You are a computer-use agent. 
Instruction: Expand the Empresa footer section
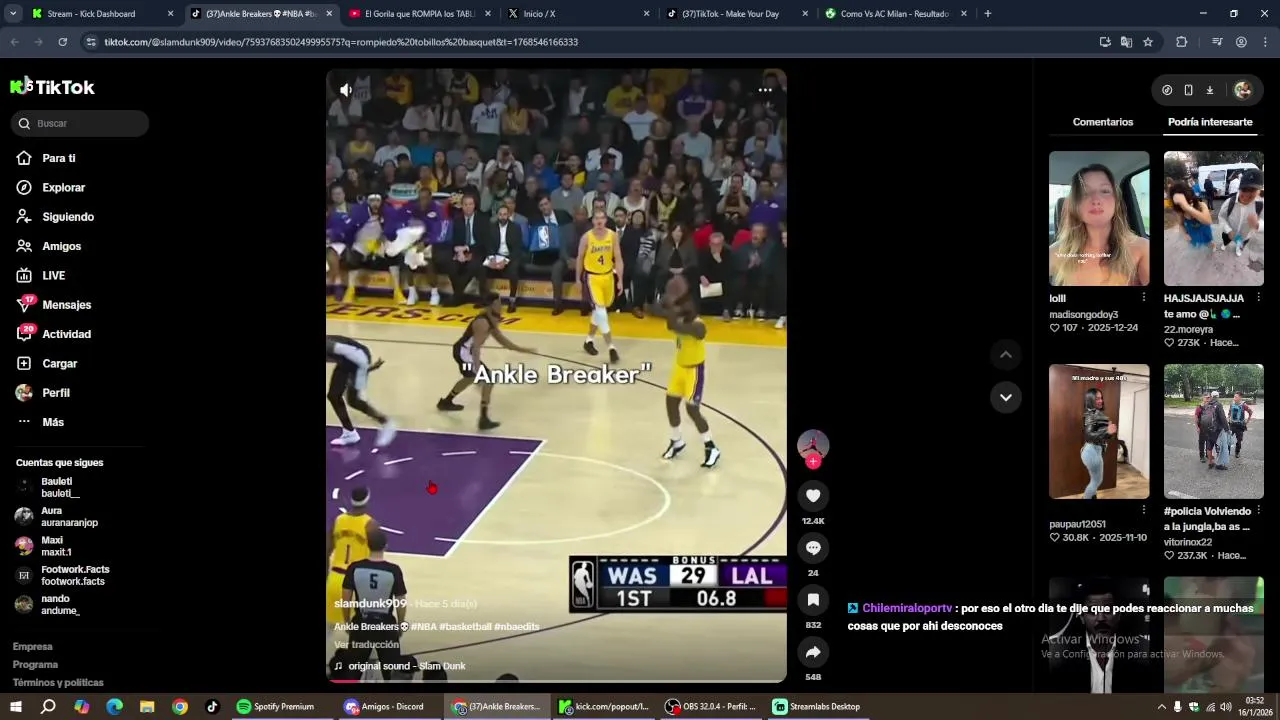tap(33, 647)
